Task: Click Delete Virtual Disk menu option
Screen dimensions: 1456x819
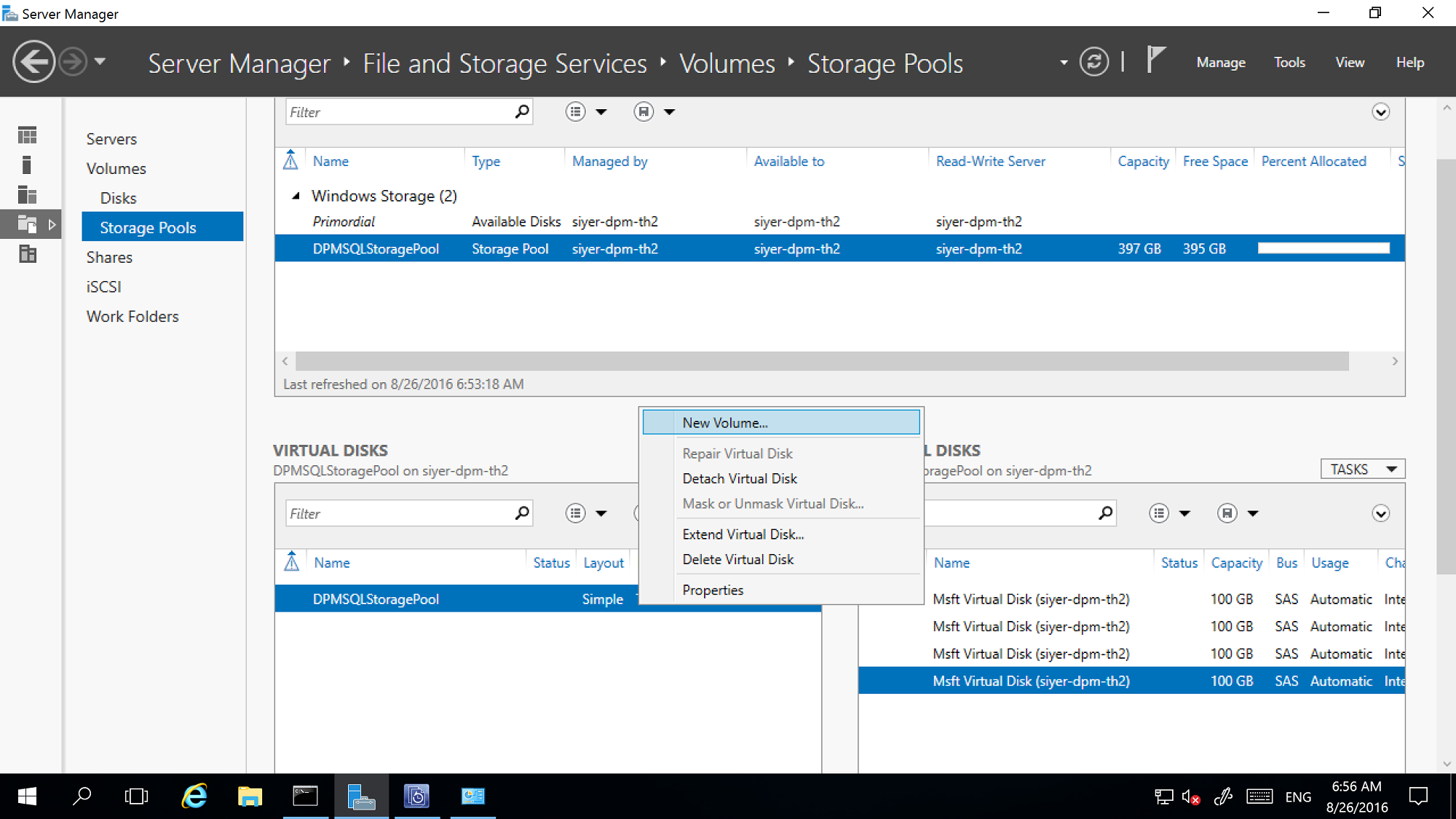Action: 738,559
